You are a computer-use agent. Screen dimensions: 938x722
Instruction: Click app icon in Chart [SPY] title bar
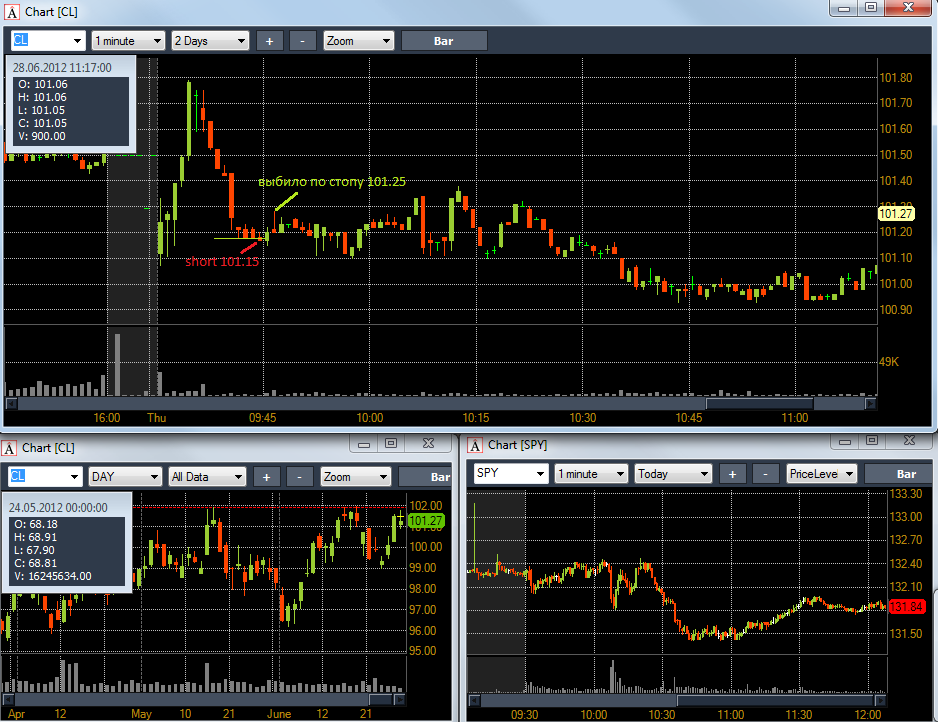[475, 445]
